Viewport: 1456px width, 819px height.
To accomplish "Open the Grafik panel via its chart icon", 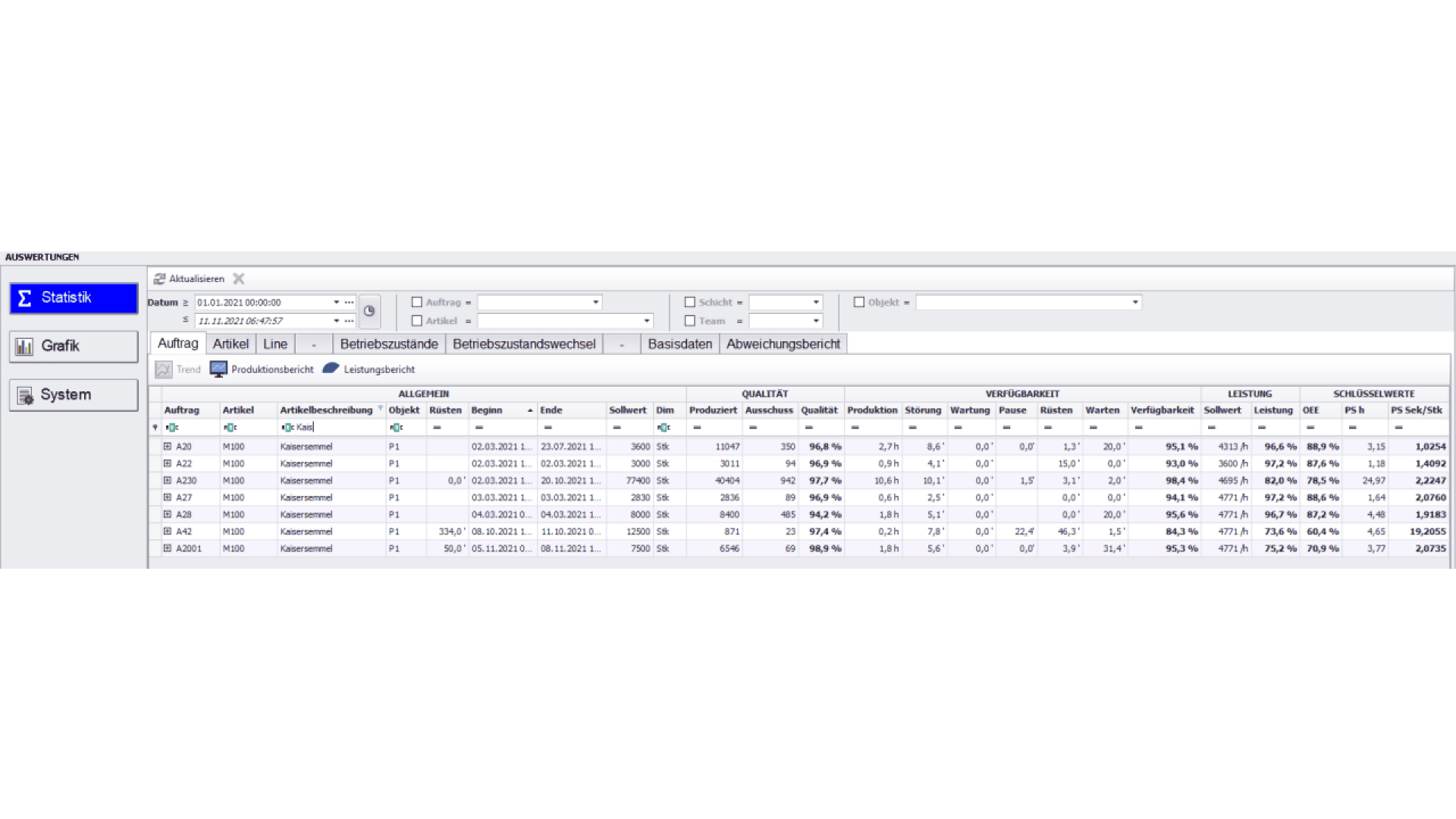I will (x=24, y=346).
